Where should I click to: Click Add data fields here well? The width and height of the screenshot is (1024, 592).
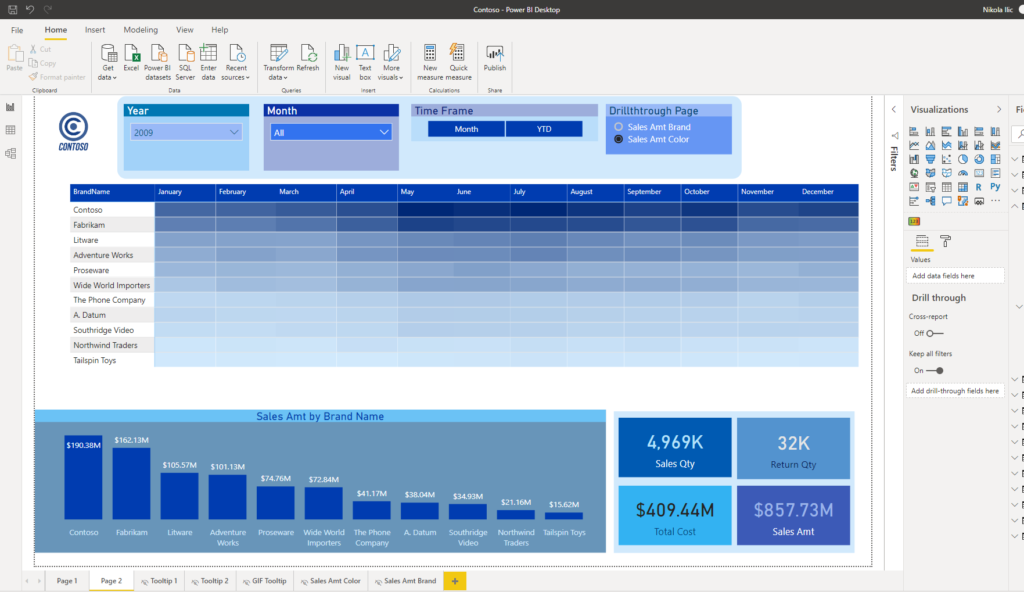[x=955, y=276]
